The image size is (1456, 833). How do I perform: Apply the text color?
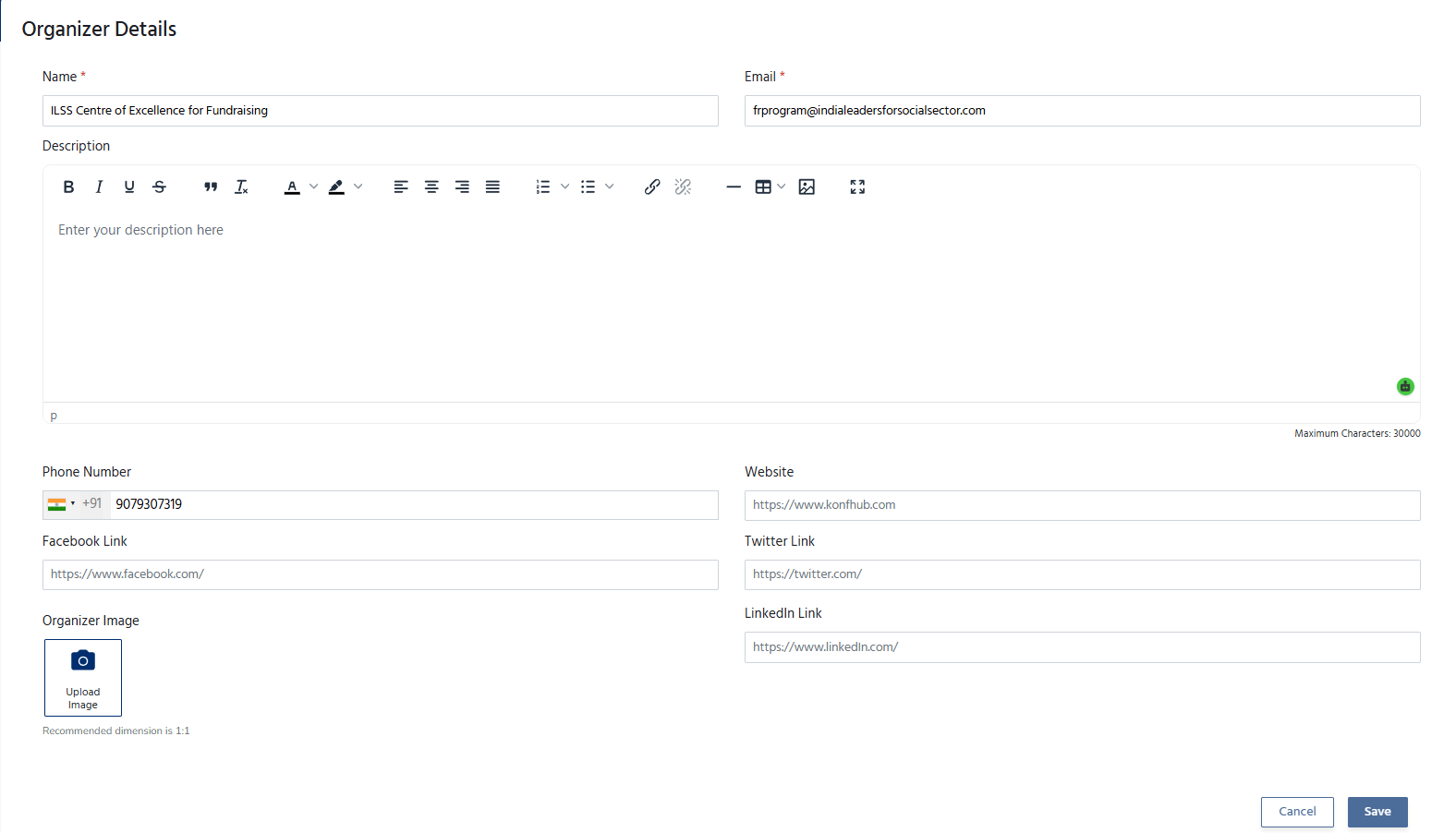[292, 187]
